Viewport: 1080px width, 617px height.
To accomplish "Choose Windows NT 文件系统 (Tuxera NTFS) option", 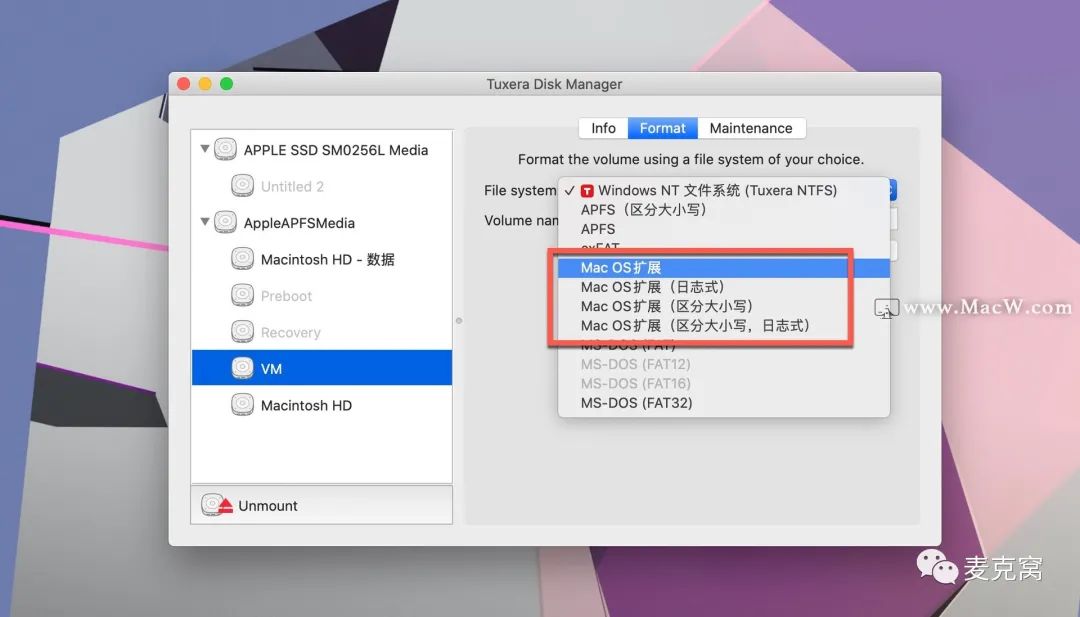I will [724, 190].
